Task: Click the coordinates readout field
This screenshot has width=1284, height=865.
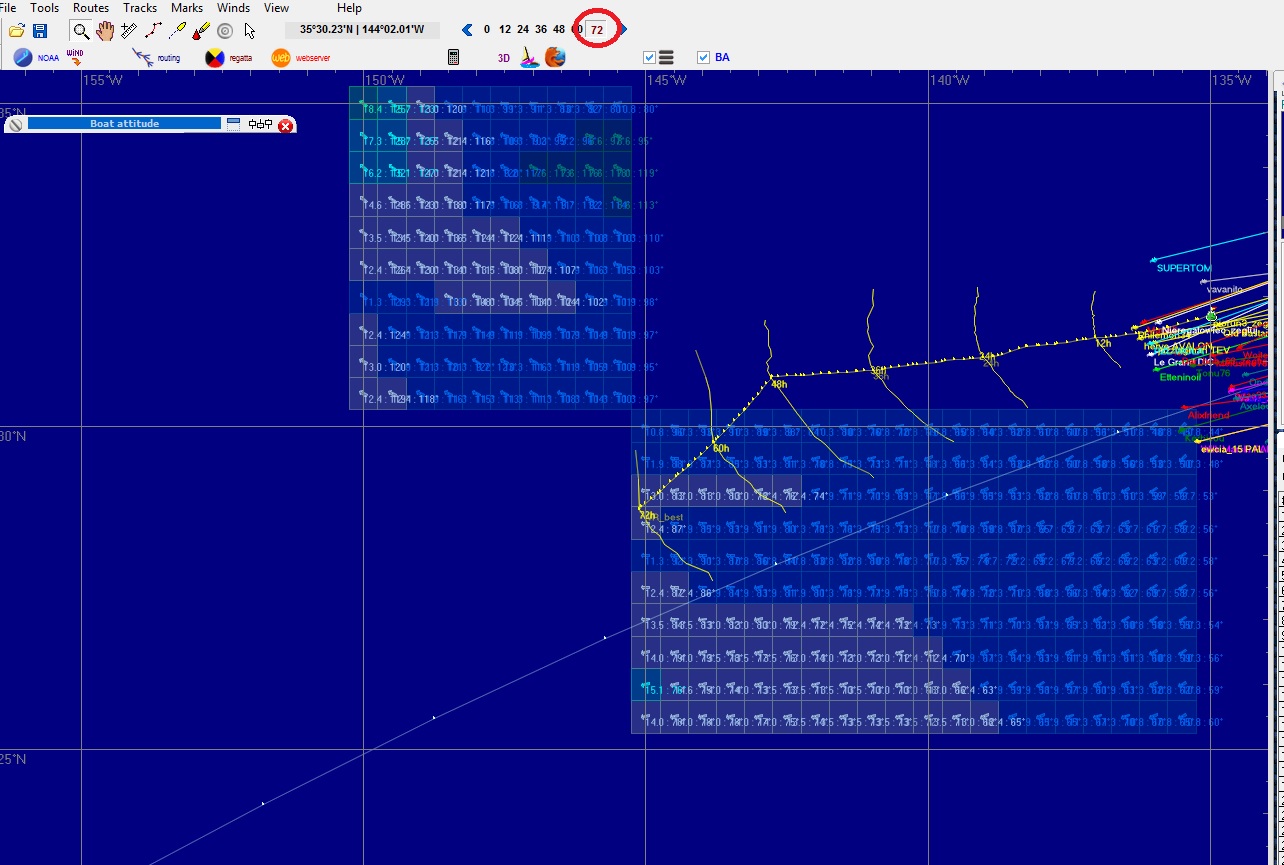Action: (x=362, y=30)
